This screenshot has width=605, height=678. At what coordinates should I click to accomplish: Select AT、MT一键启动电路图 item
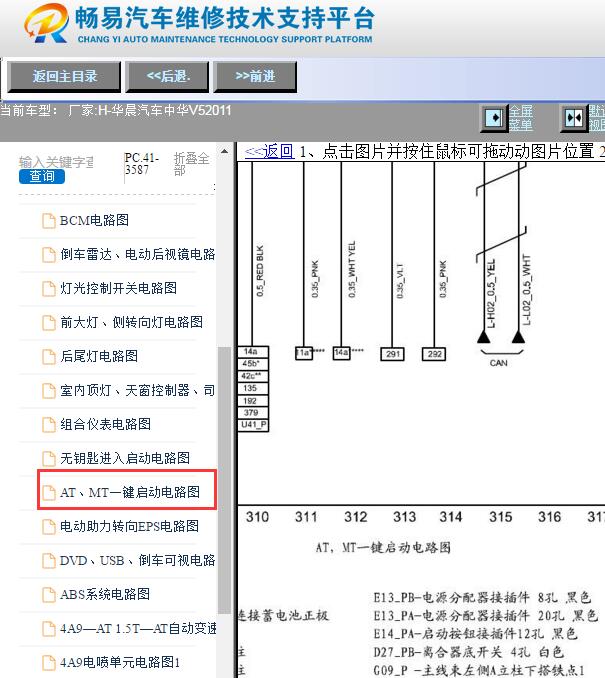130,492
